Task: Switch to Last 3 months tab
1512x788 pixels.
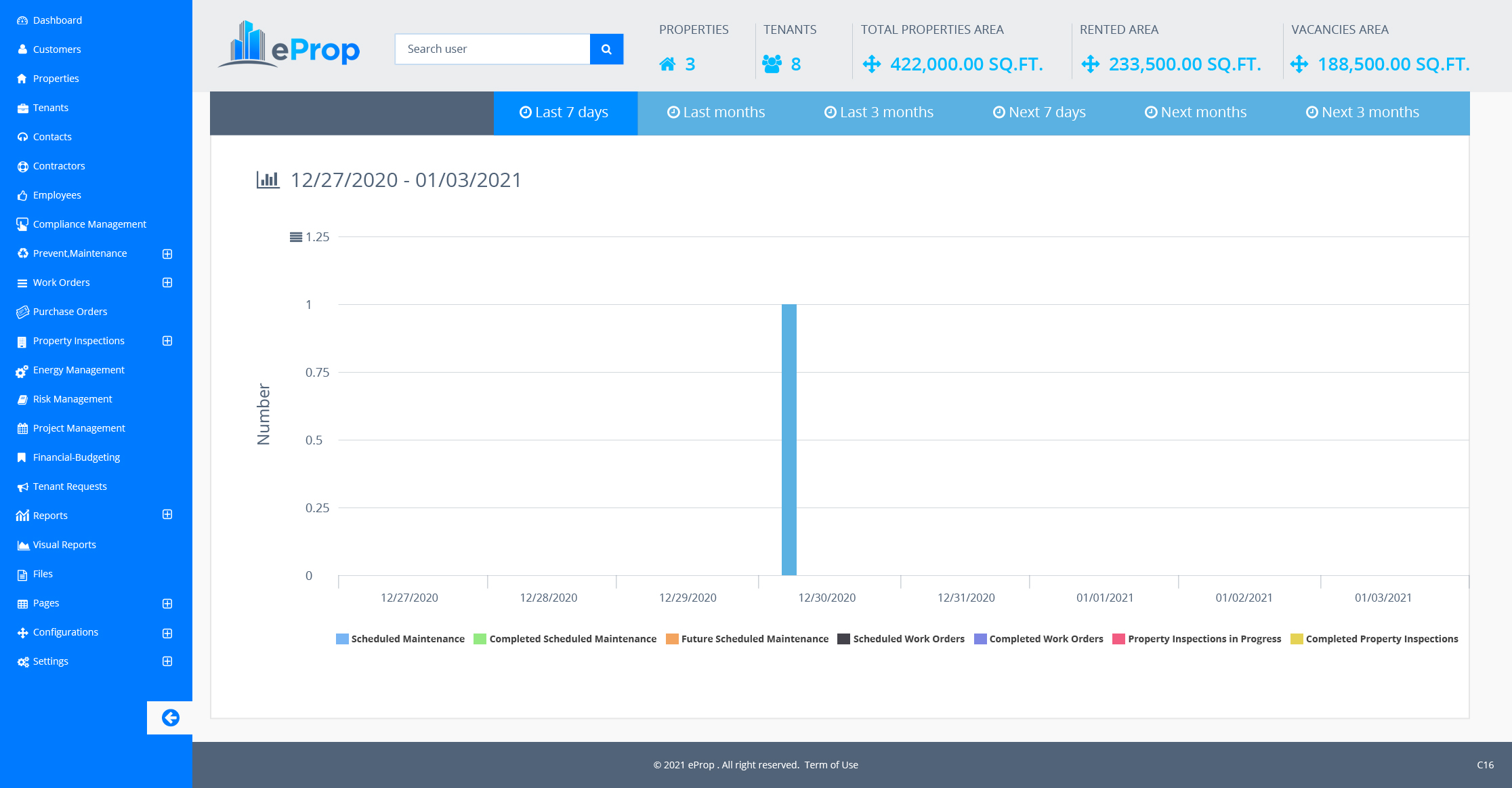Action: (879, 112)
